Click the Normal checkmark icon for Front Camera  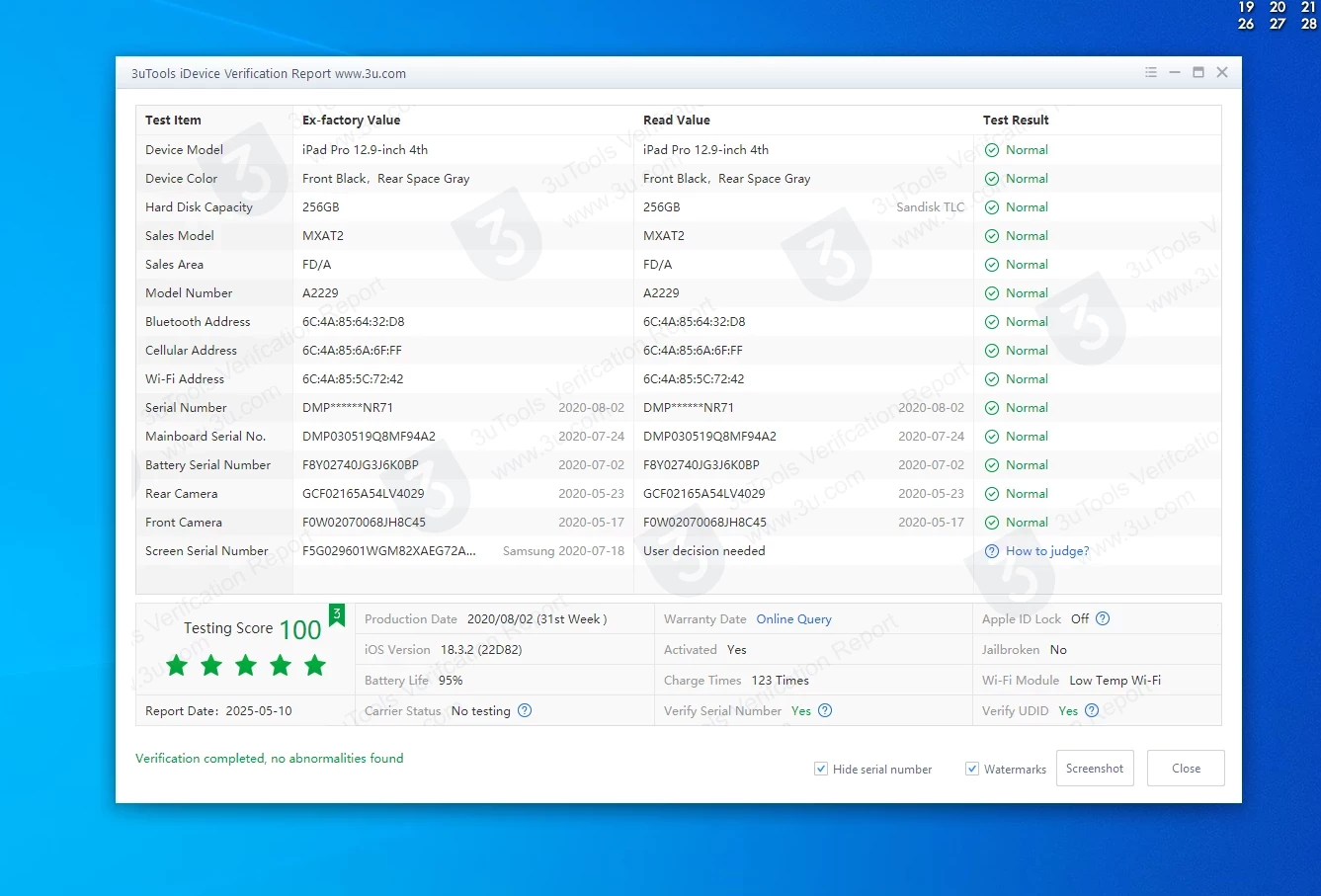tap(992, 523)
